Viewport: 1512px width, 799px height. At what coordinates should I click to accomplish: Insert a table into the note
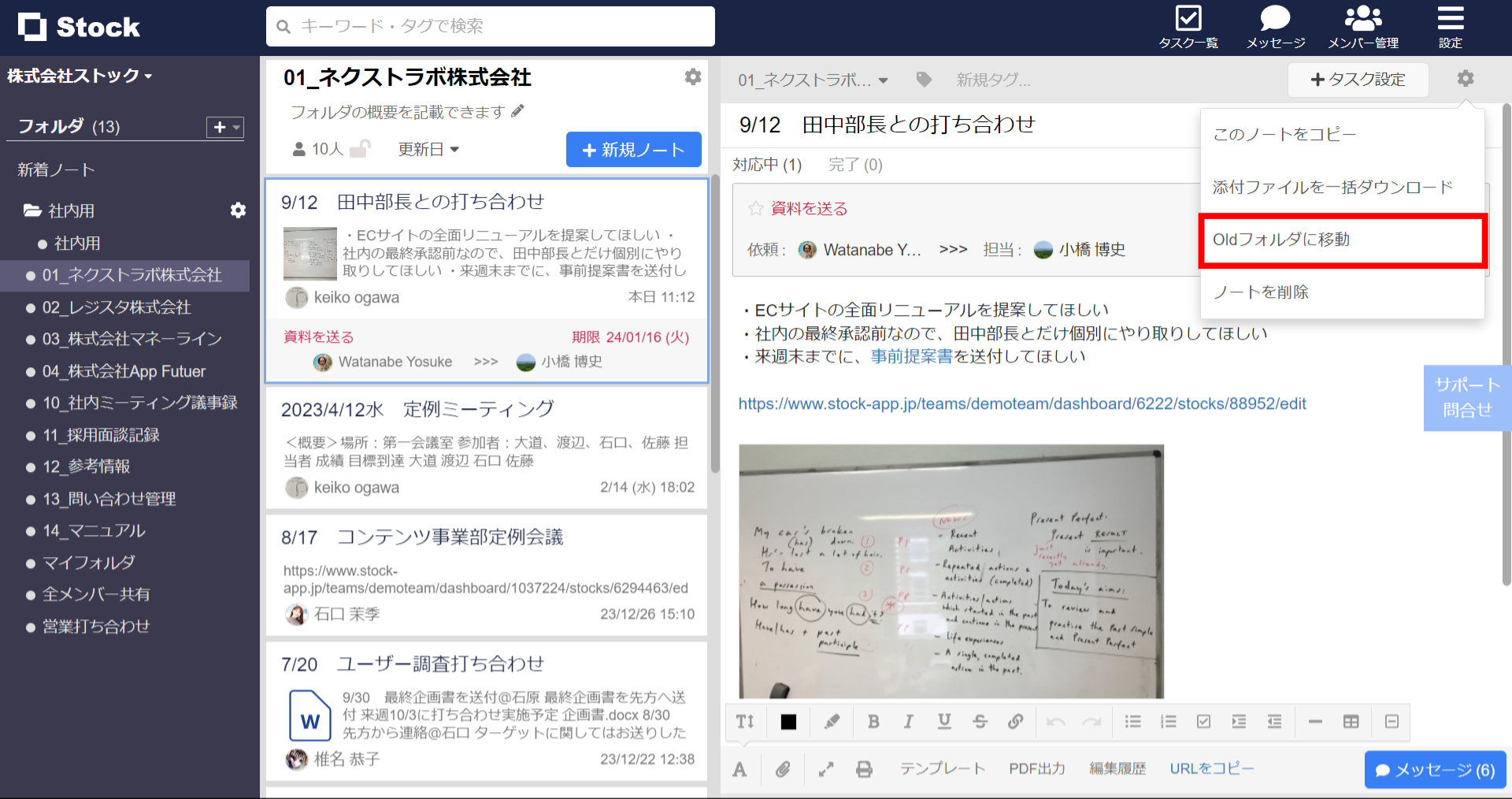tap(1351, 721)
